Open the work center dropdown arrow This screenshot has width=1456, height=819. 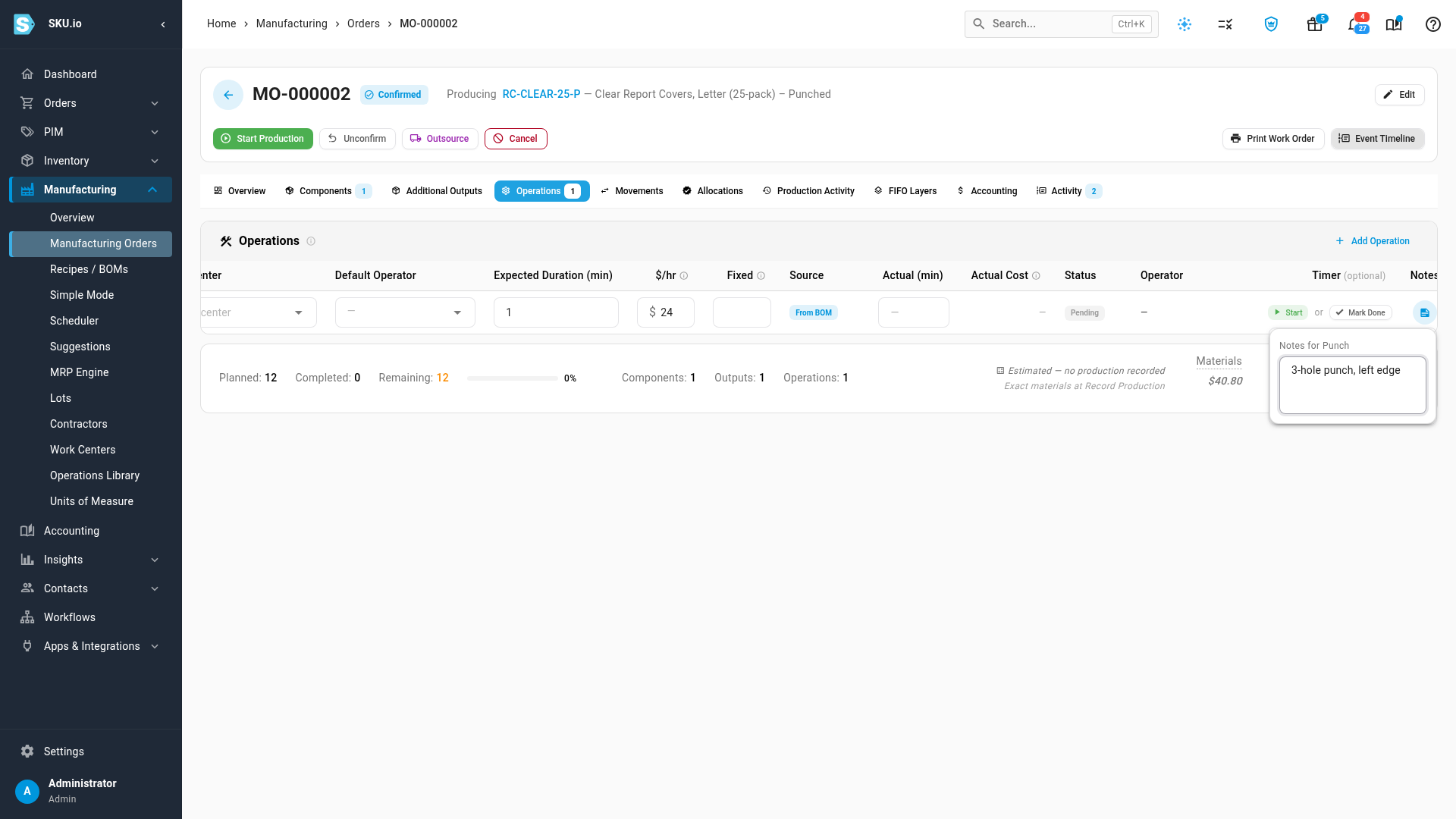click(299, 312)
